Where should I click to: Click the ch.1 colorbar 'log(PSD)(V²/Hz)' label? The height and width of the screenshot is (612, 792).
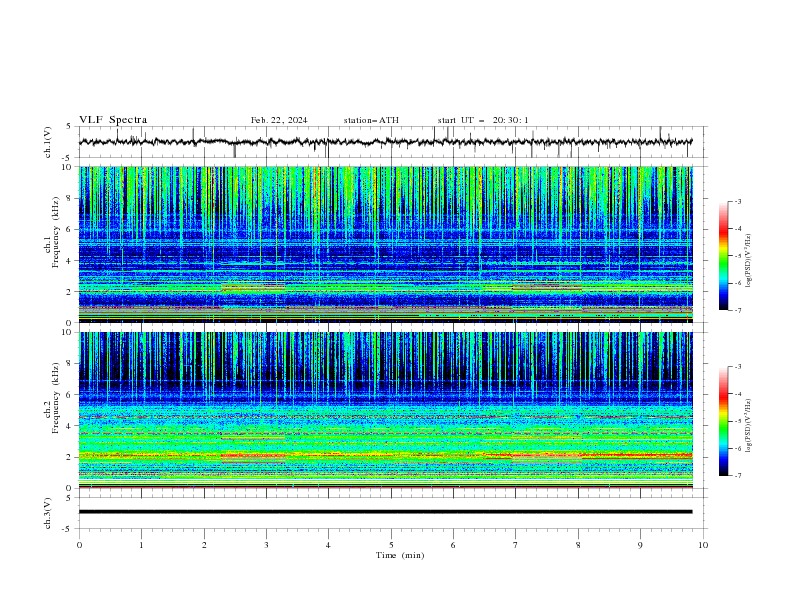click(749, 261)
